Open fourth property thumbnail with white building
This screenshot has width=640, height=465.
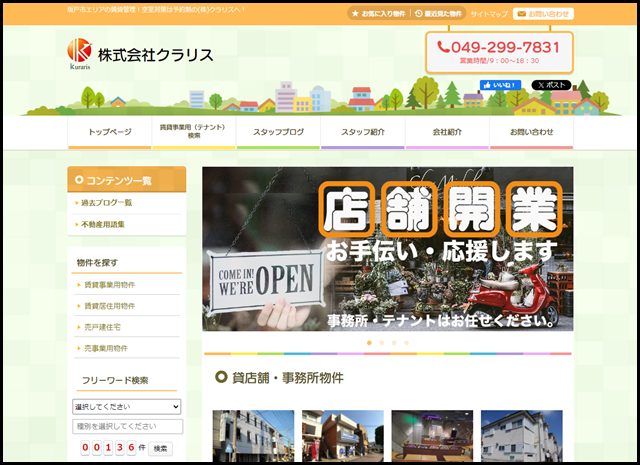click(522, 436)
